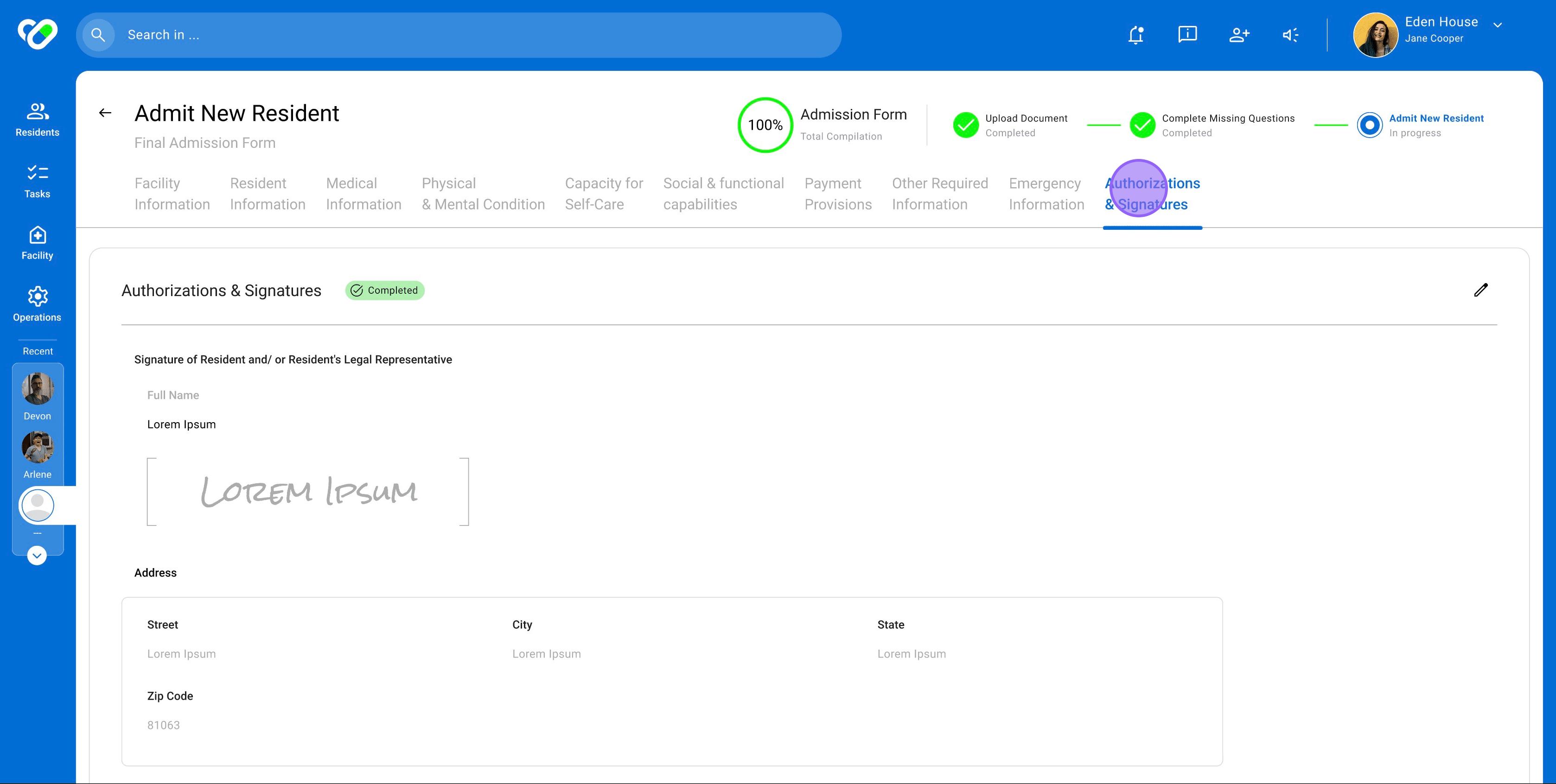This screenshot has height=784, width=1556.
Task: Click the Search in... field
Action: pos(459,35)
